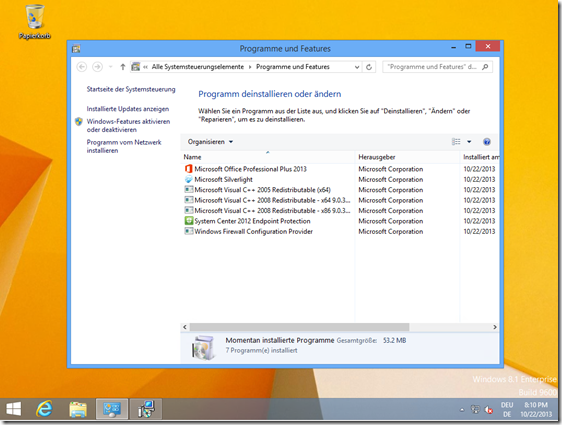Screen dimensions: 562x425
Task: Click Microsoft Corporation in the Silverlight row
Action: (391, 179)
